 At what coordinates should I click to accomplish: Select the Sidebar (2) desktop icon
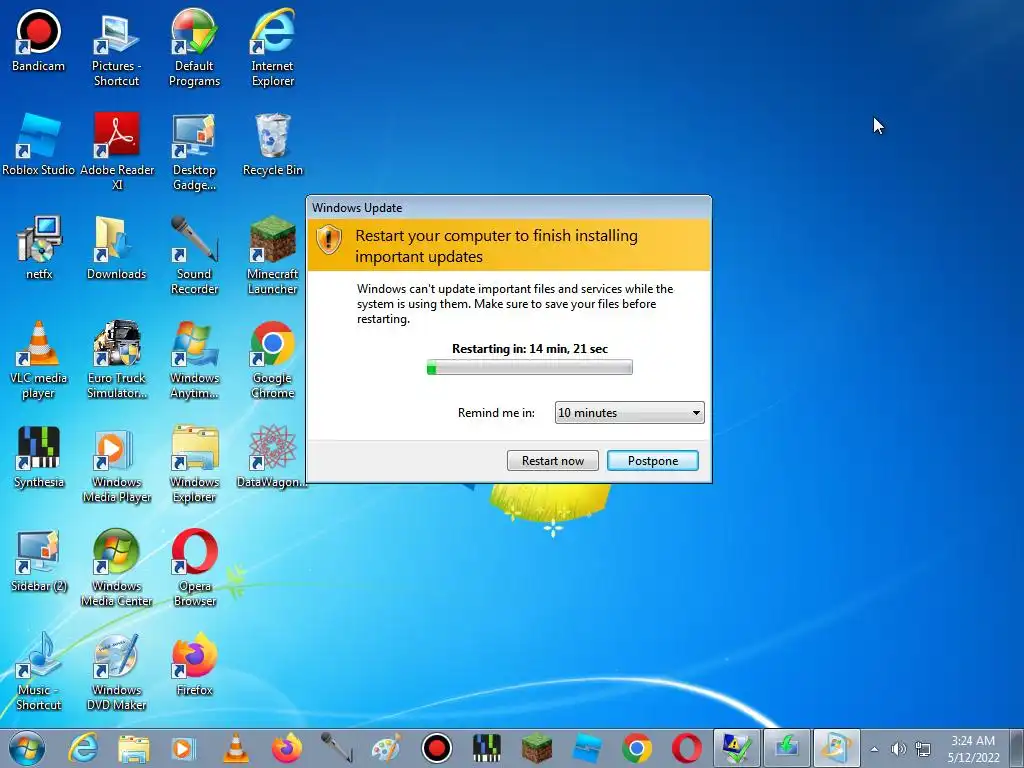pos(39,561)
